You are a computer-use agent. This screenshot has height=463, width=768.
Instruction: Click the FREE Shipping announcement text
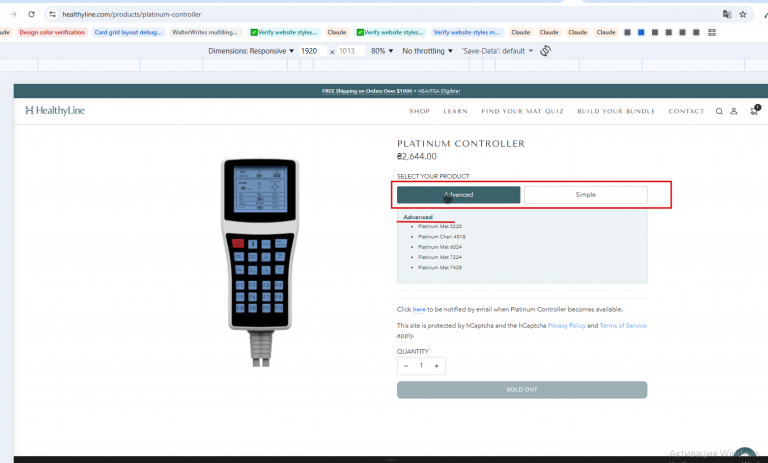pos(367,91)
